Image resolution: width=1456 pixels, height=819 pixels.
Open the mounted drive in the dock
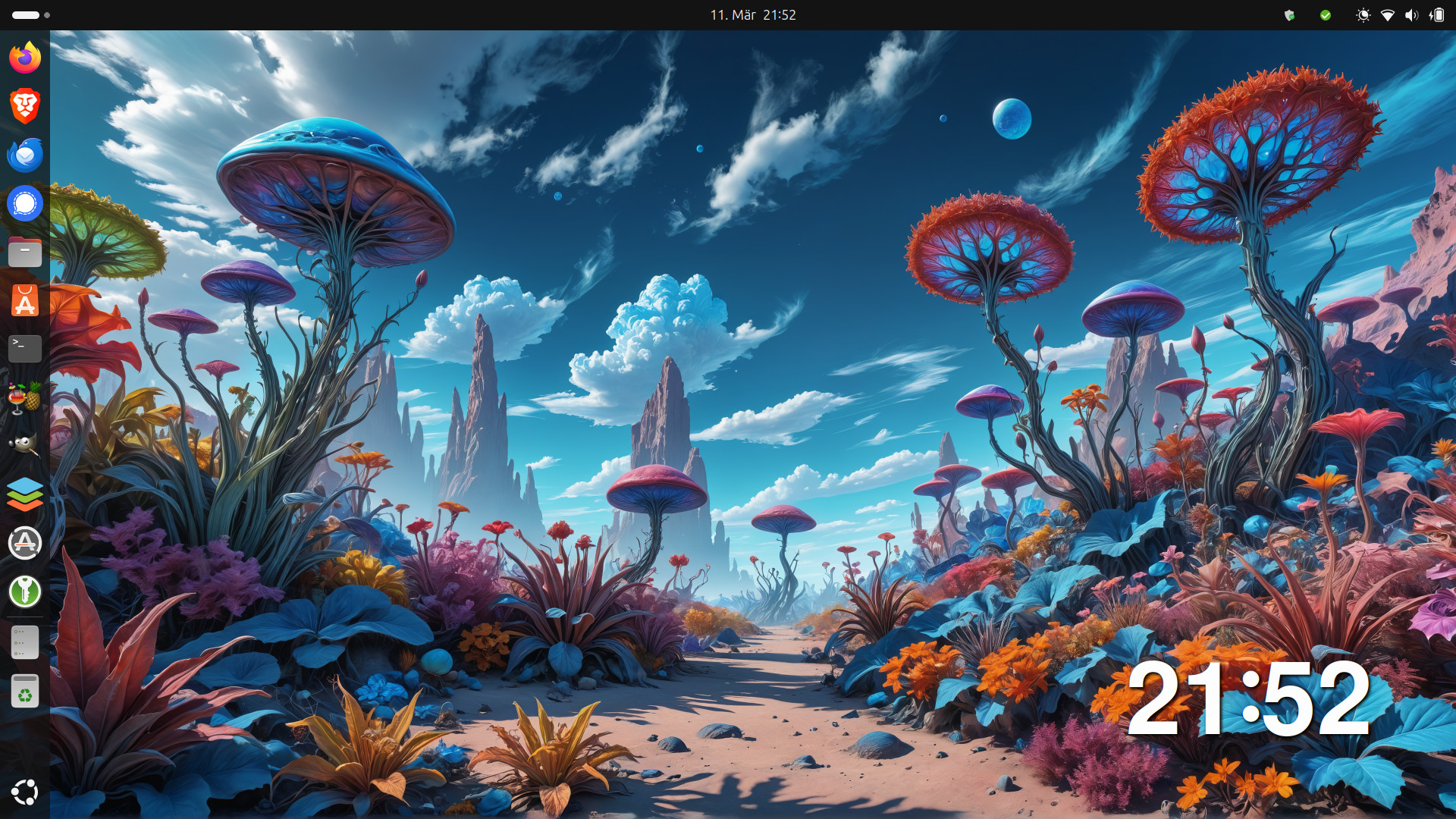pos(25,642)
